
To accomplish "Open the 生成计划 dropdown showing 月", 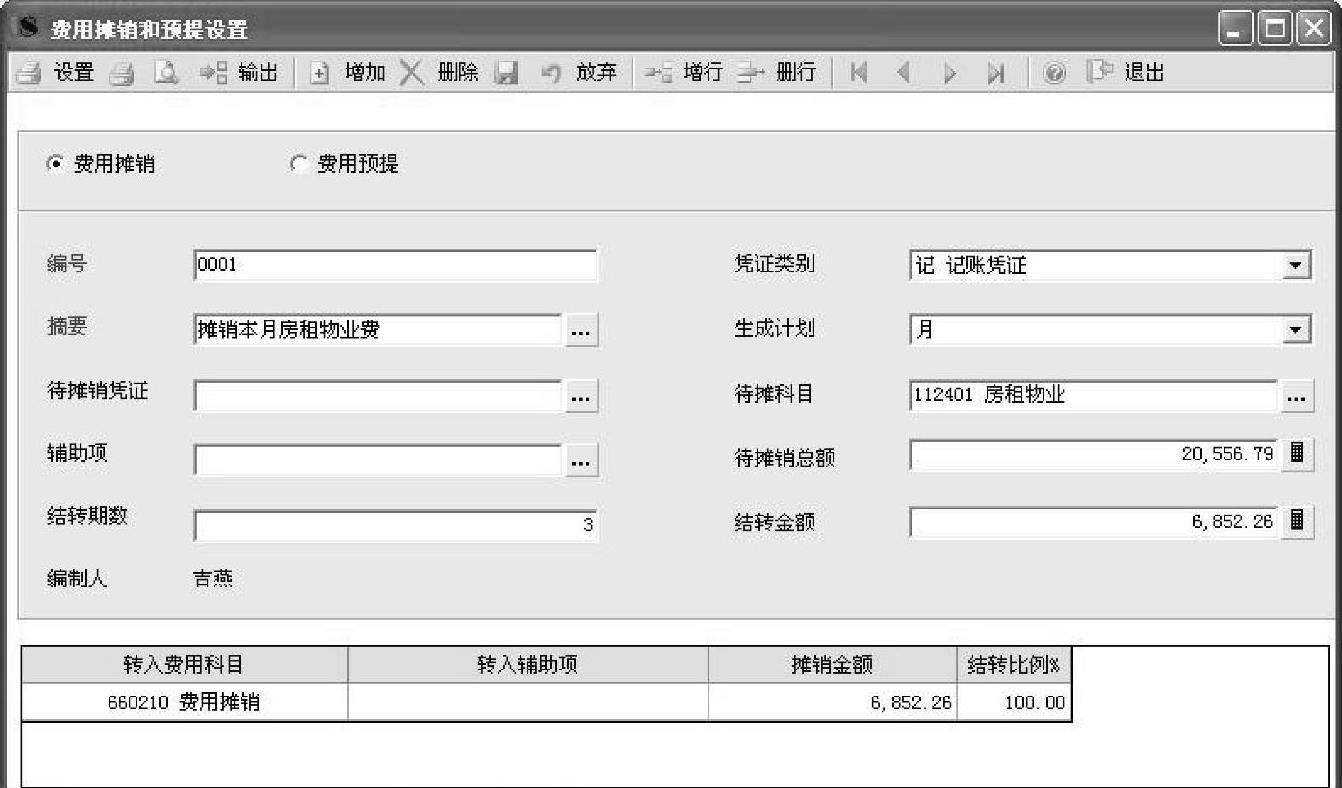I will (1296, 330).
